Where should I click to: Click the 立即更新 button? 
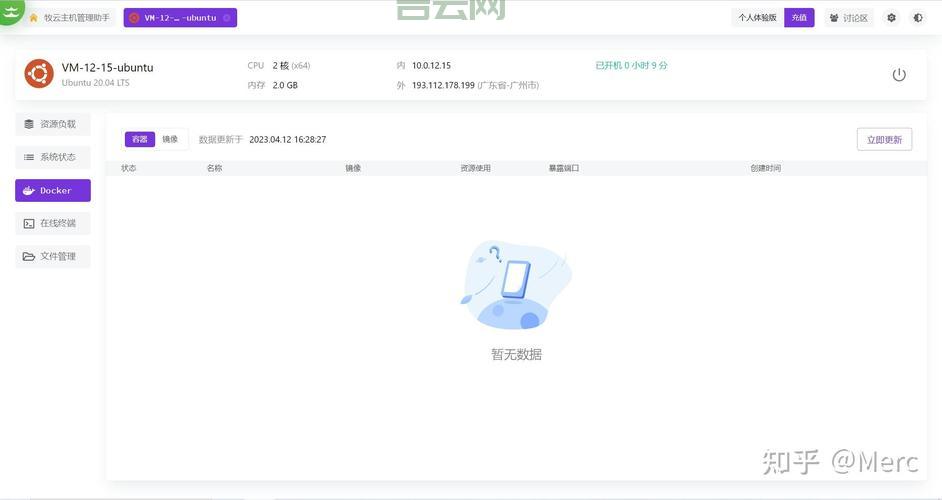point(884,139)
